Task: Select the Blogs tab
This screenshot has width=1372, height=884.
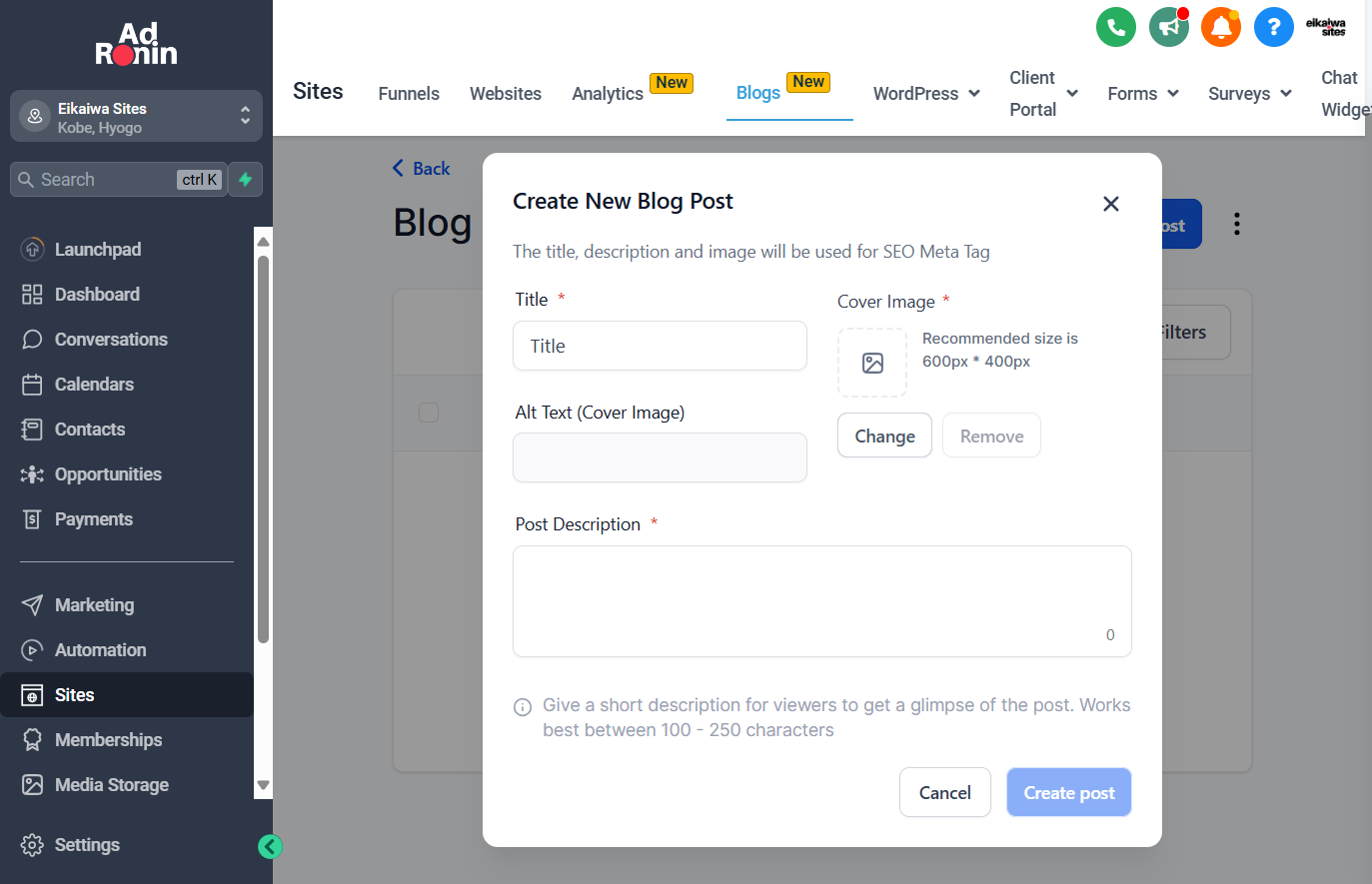Action: pos(758,93)
